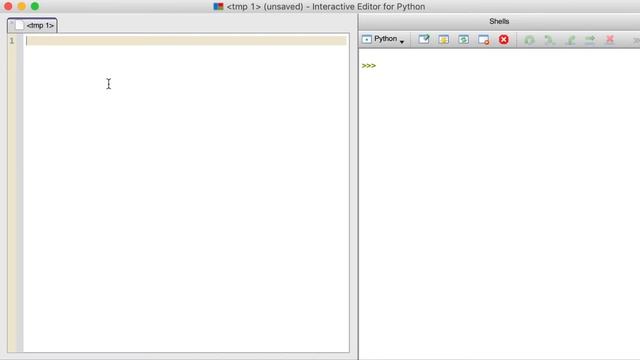Click the clear screen (edit shell) icon

(x=424, y=40)
